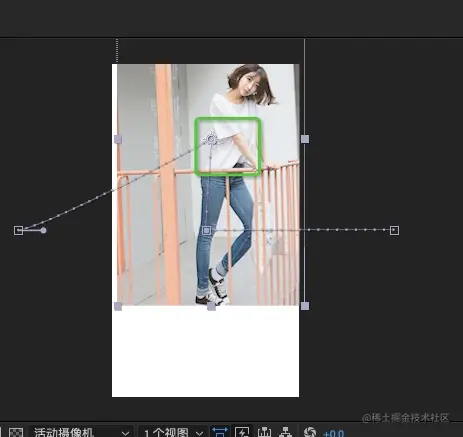Click the right-middle layer transform handle

[x=305, y=139]
